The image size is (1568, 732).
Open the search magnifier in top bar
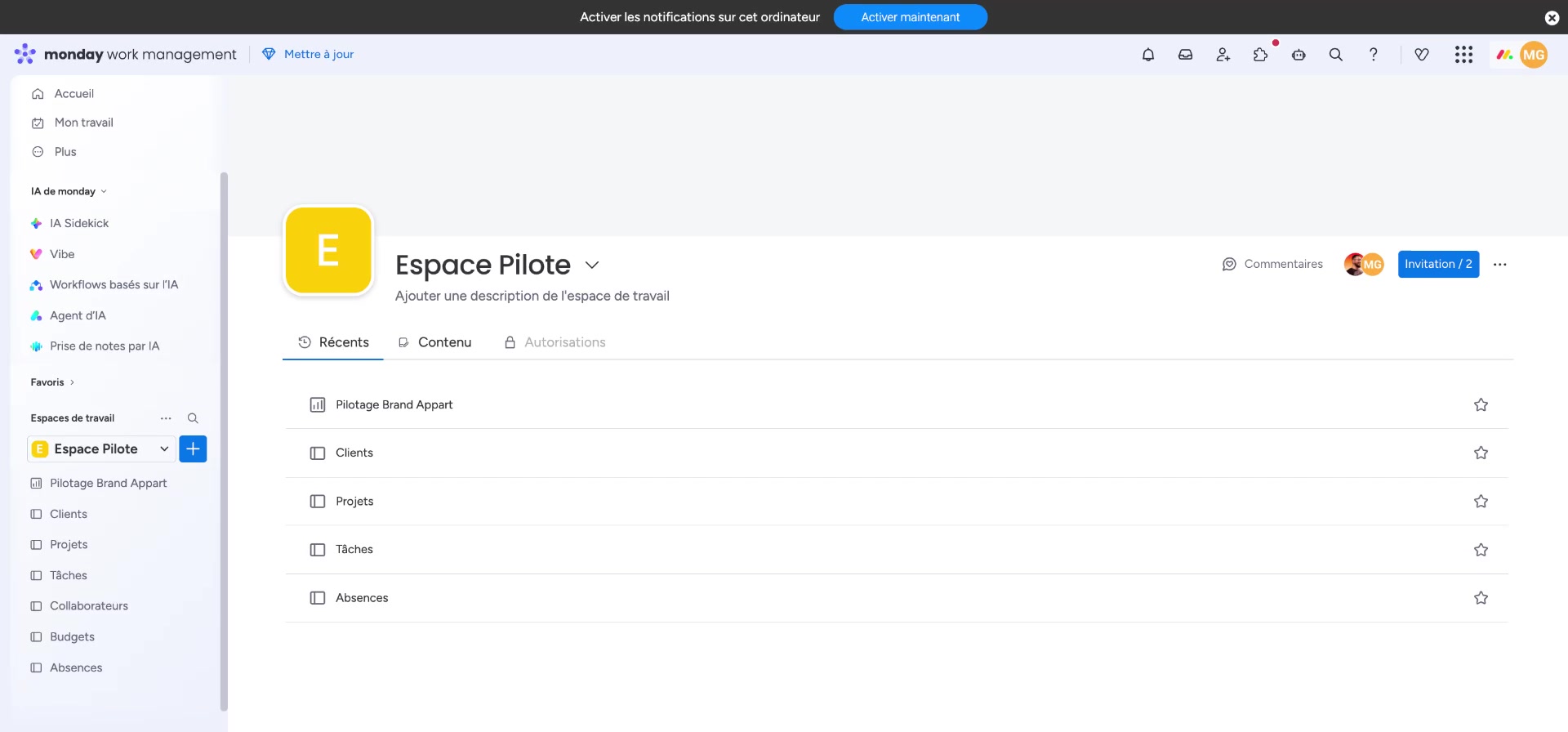click(1335, 55)
